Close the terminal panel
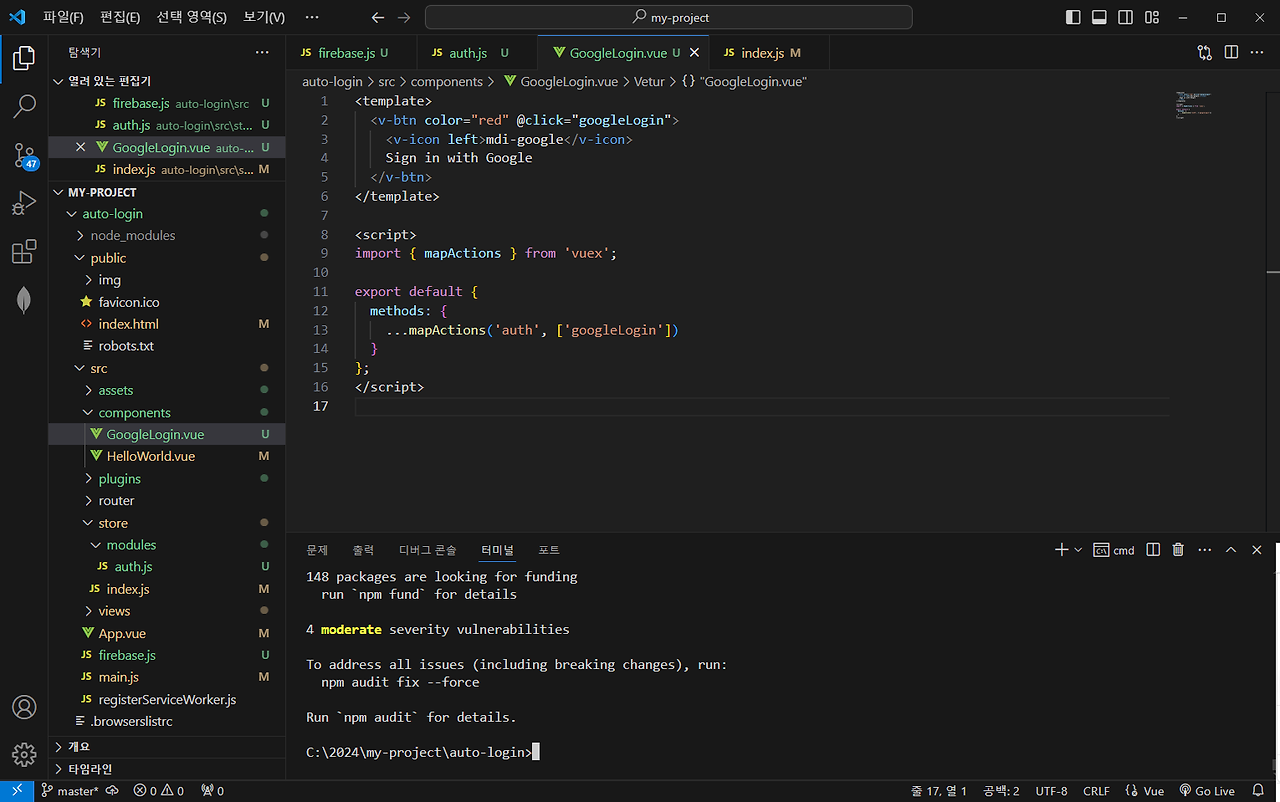Image resolution: width=1280 pixels, height=802 pixels. [1257, 549]
